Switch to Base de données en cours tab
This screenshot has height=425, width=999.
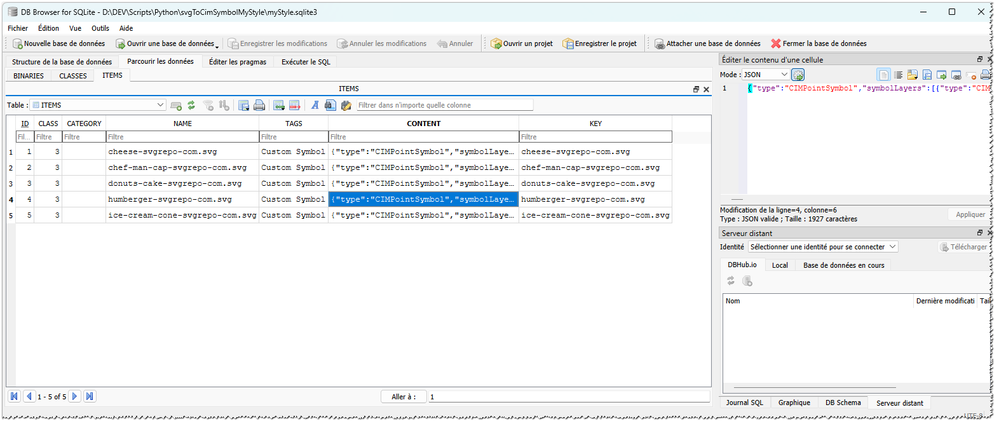pos(844,265)
